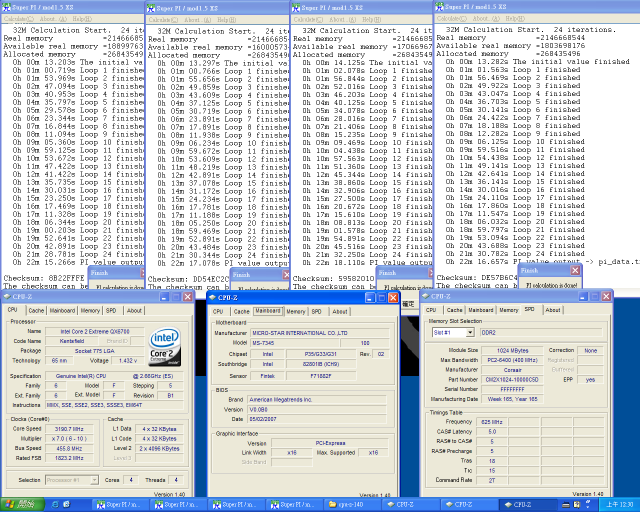Open About menu in checksum 8B22FFFE Super PI window
The image size is (640, 512).
pyautogui.click(x=53, y=19)
